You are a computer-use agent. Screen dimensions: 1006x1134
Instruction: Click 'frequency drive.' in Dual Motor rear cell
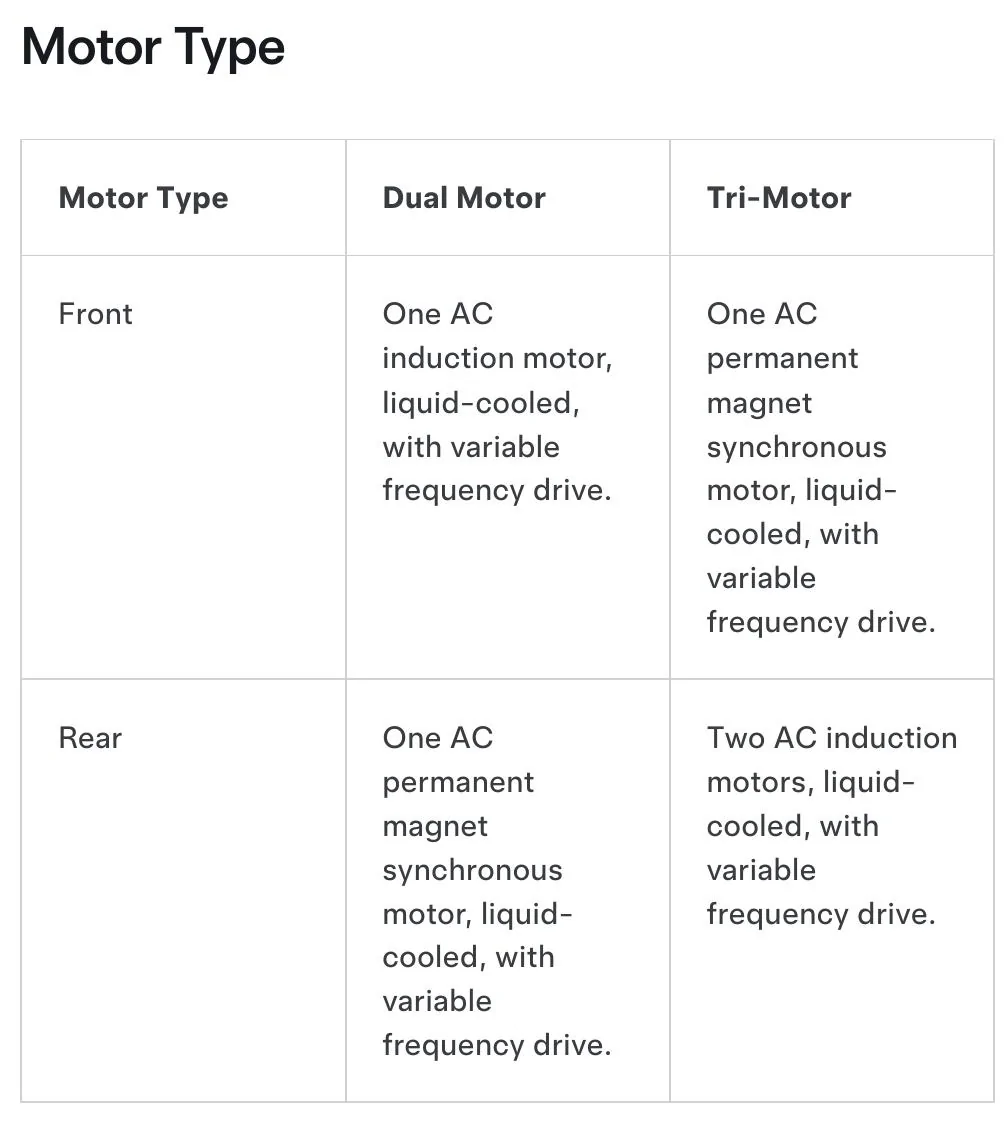[497, 1046]
